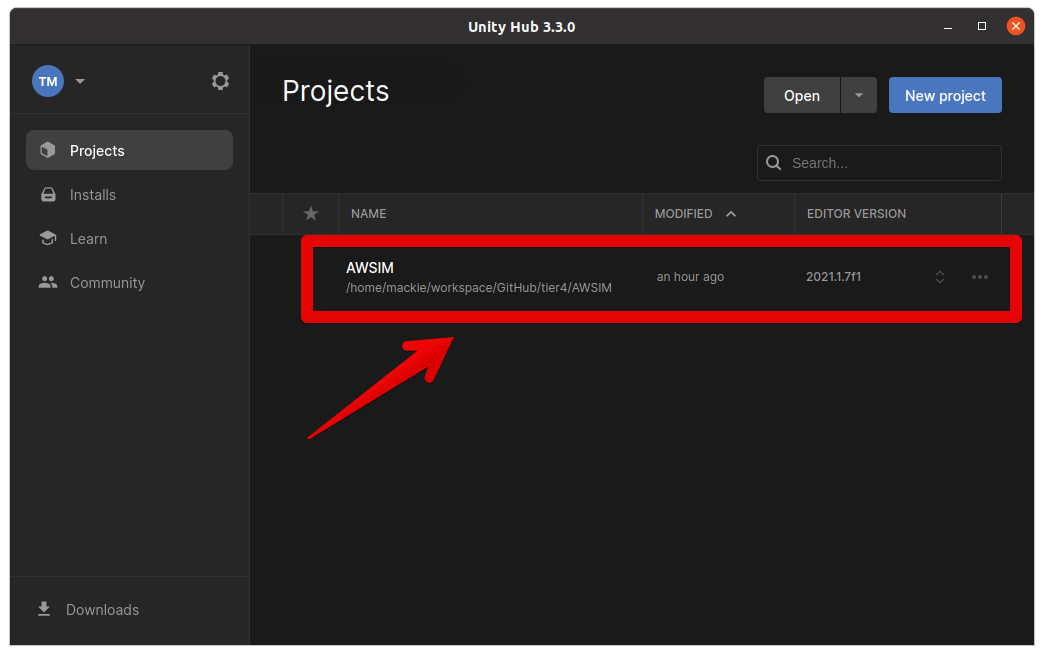The image size is (1044, 655).
Task: Click the Community people icon
Action: coord(48,282)
